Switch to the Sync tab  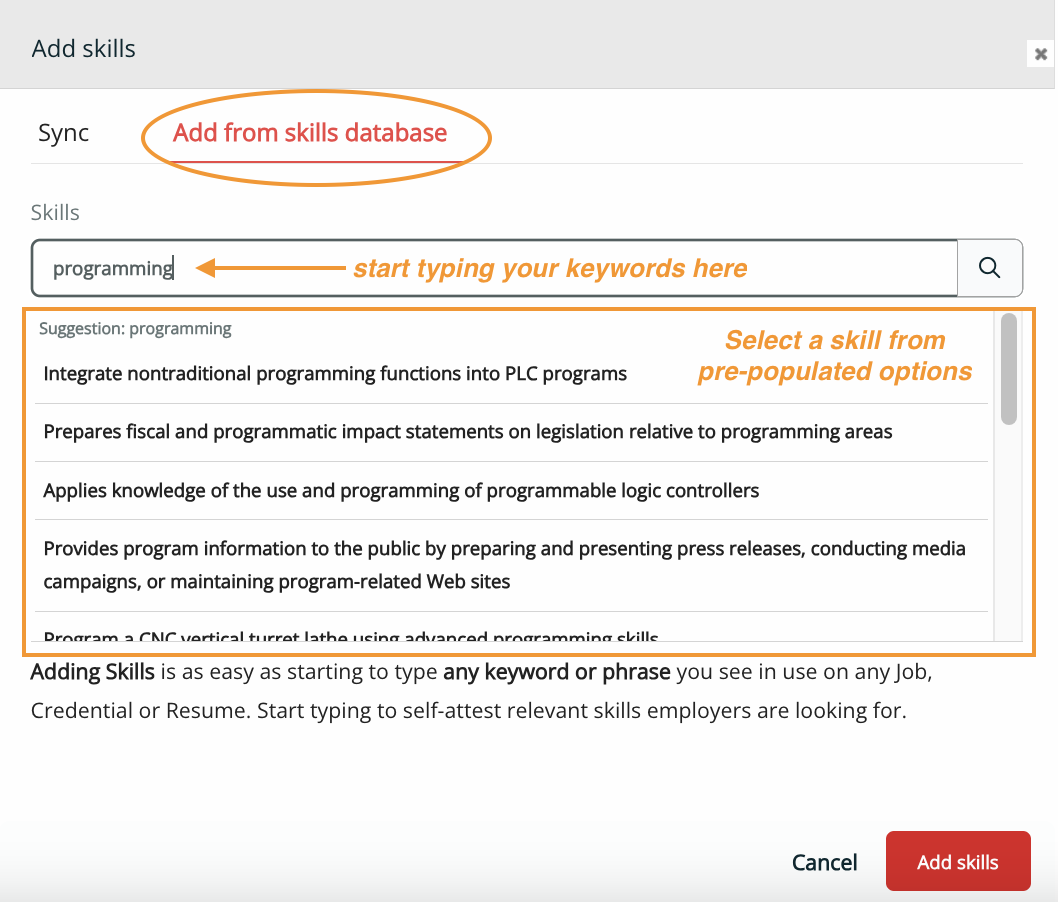64,133
